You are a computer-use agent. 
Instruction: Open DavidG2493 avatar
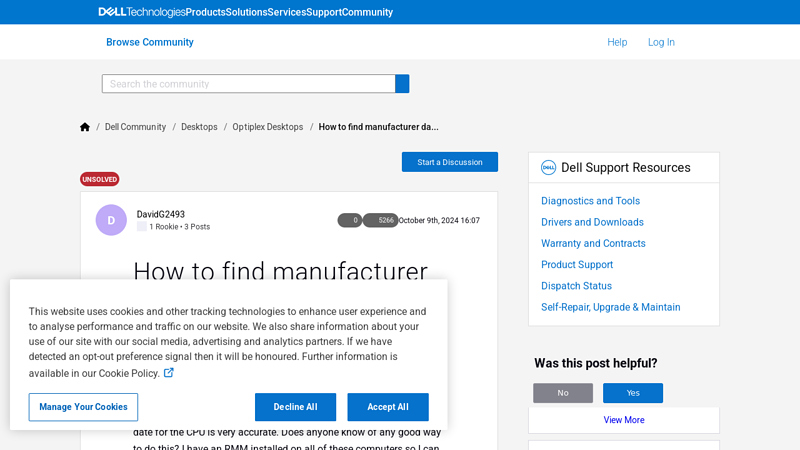[111, 220]
